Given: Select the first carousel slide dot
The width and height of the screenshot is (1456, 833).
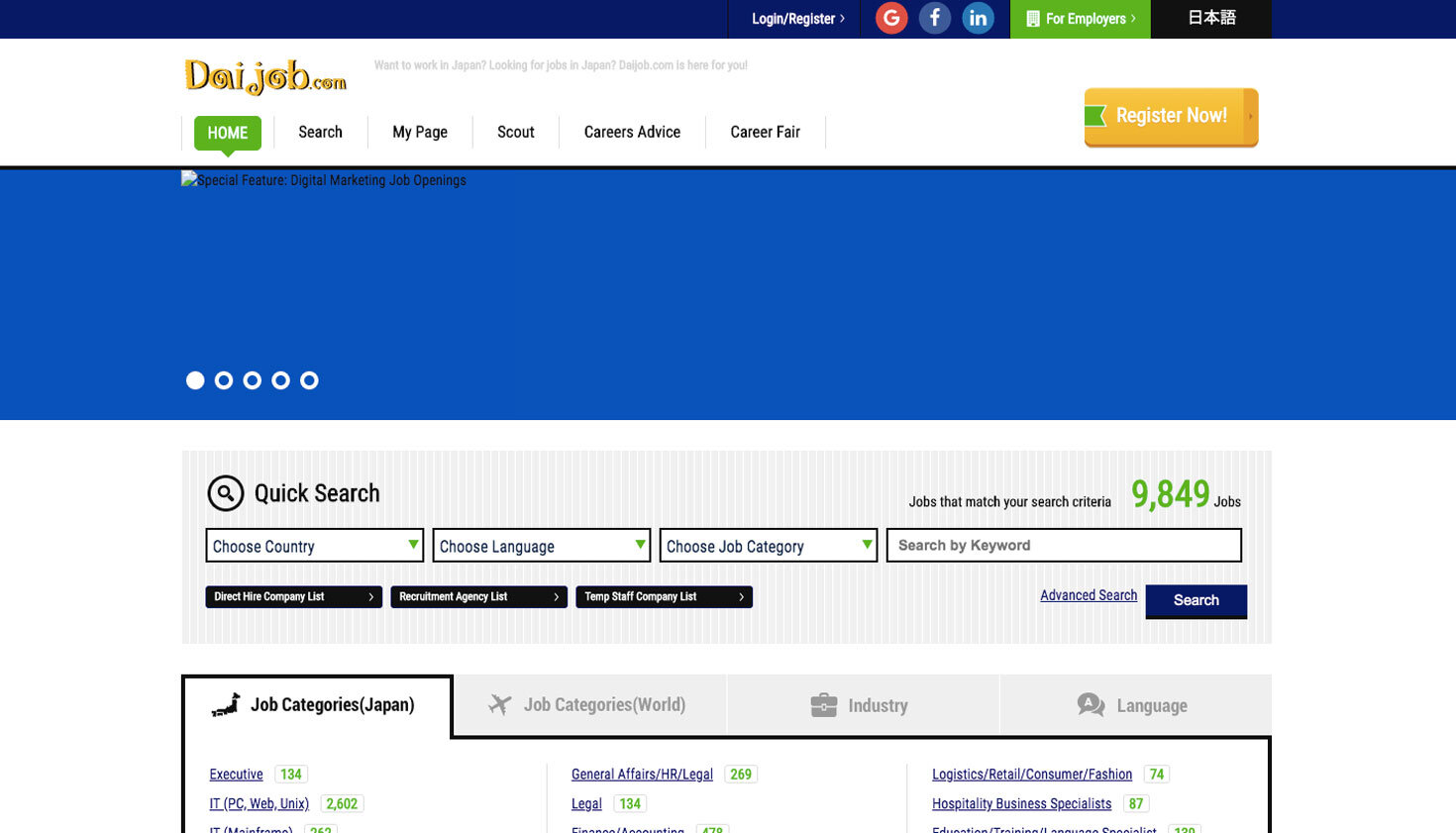Looking at the screenshot, I should 195,380.
